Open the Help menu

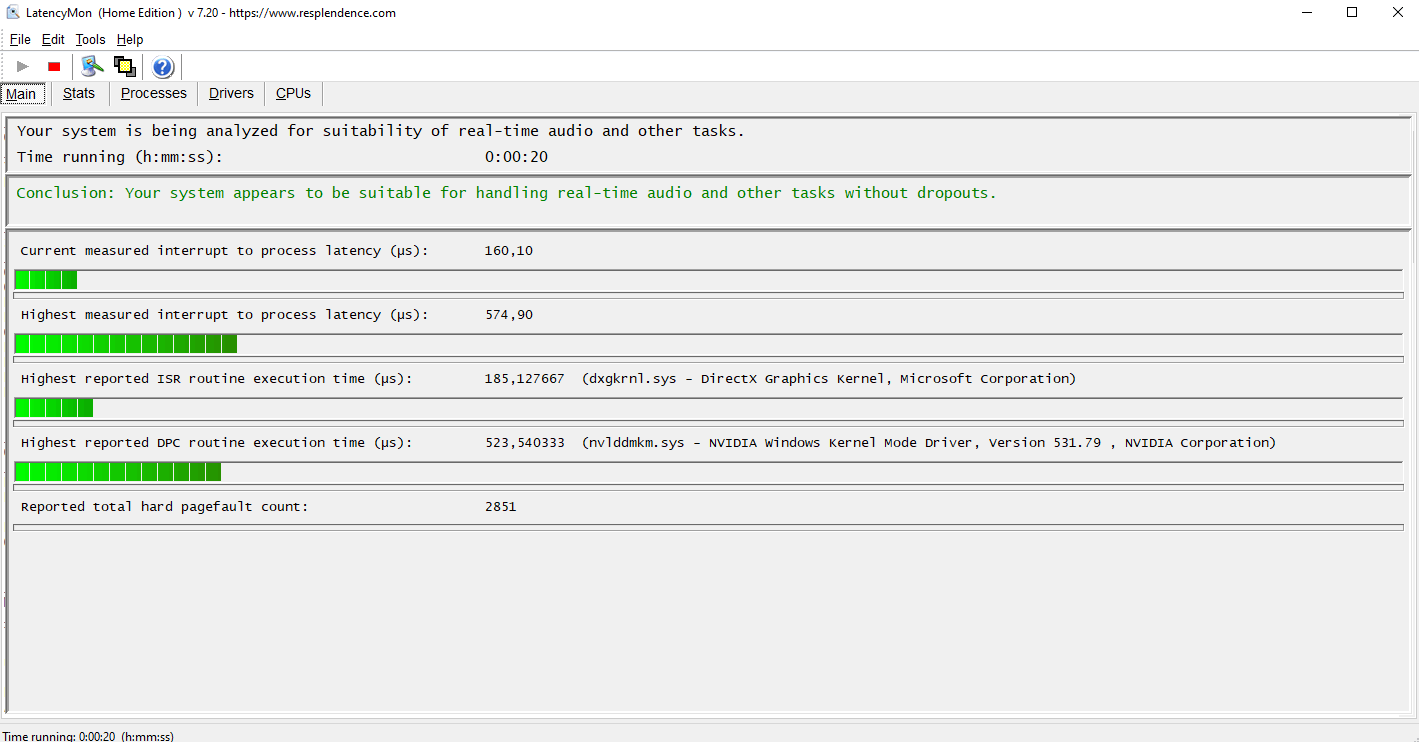coord(130,40)
